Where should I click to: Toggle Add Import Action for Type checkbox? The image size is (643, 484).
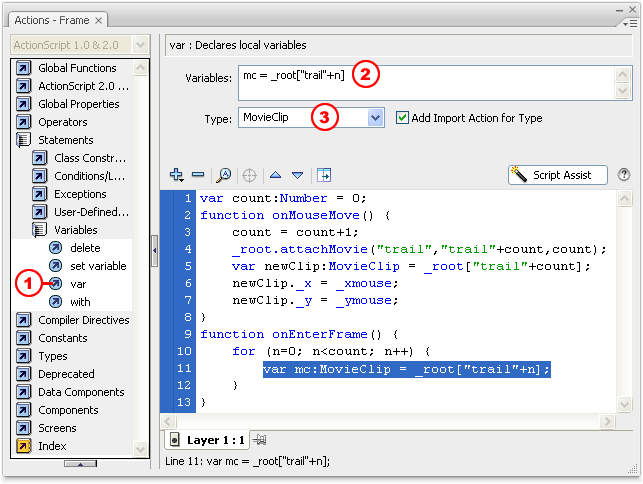point(403,118)
